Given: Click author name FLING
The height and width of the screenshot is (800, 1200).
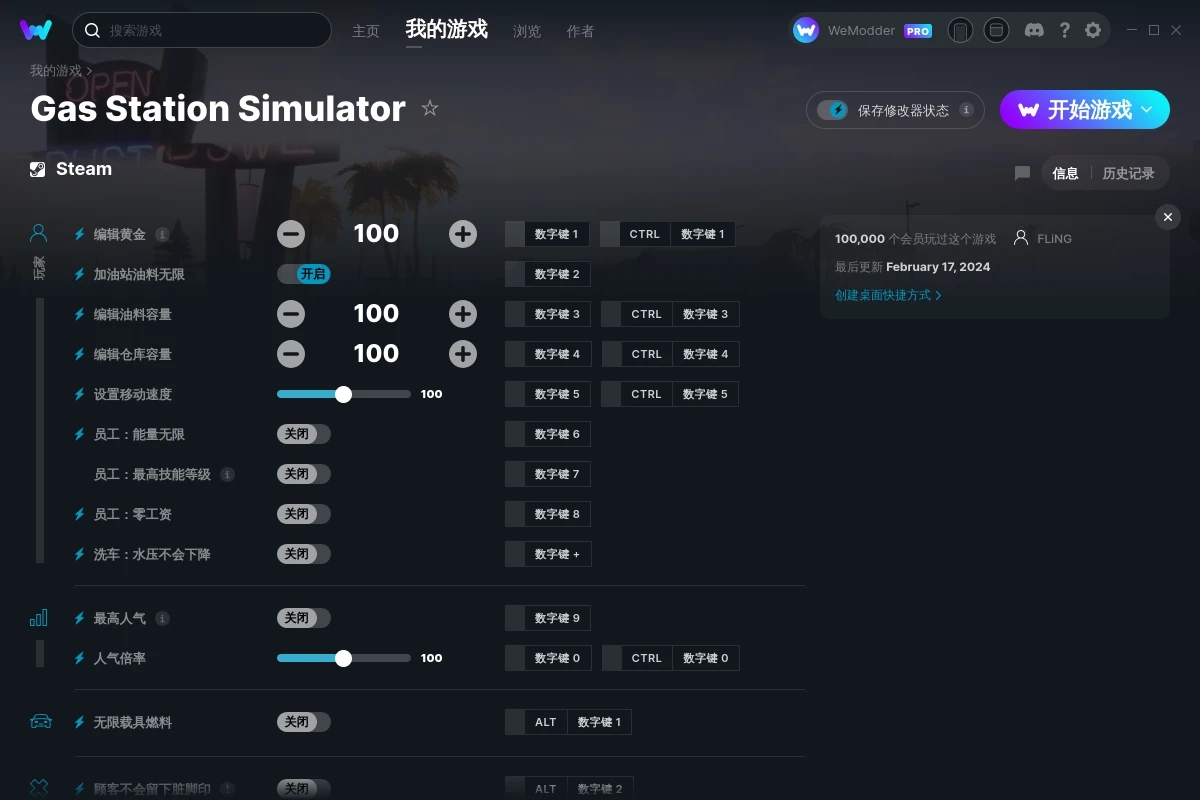Looking at the screenshot, I should 1054,239.
